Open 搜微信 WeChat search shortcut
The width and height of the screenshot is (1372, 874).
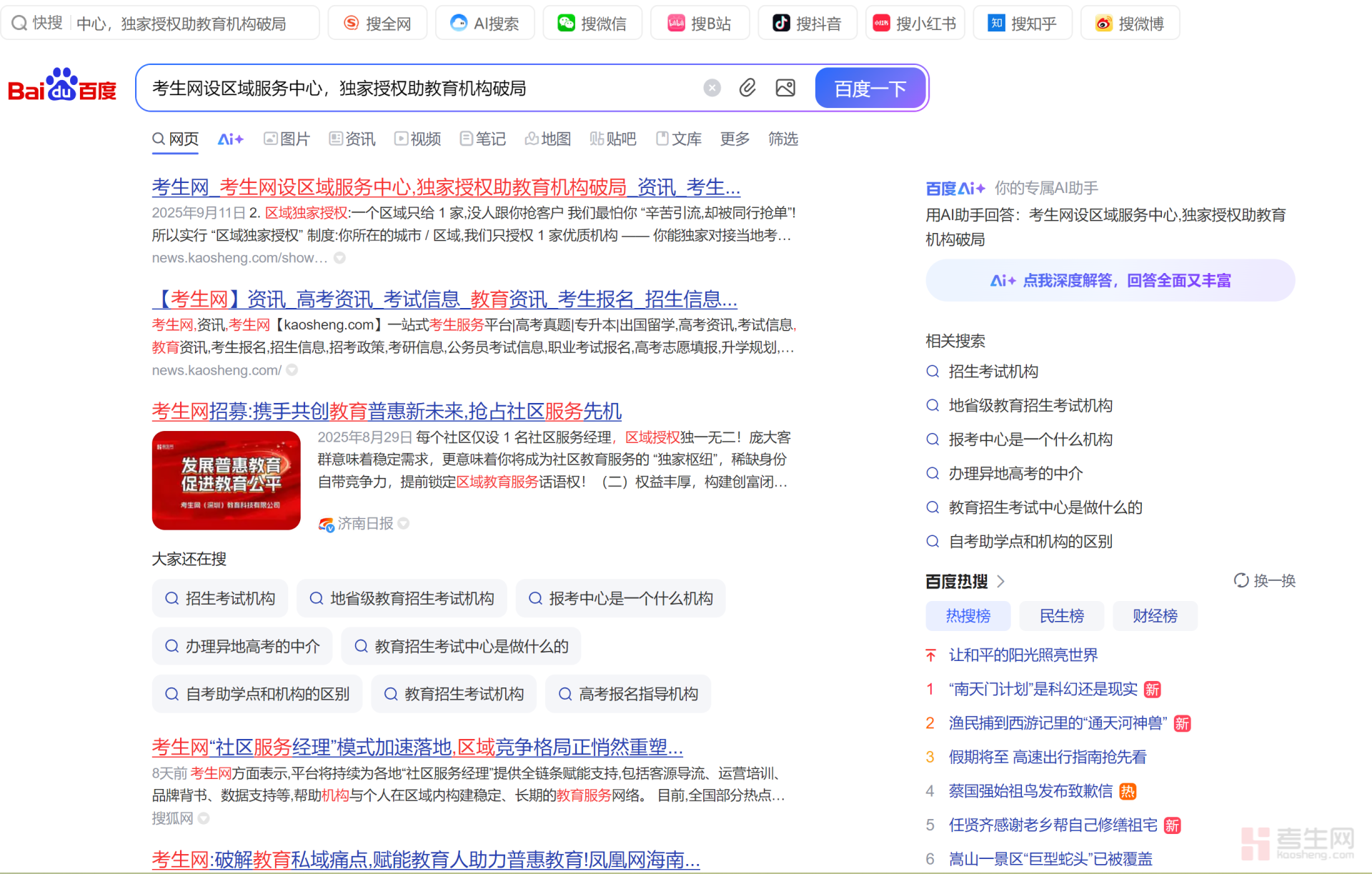click(x=592, y=24)
